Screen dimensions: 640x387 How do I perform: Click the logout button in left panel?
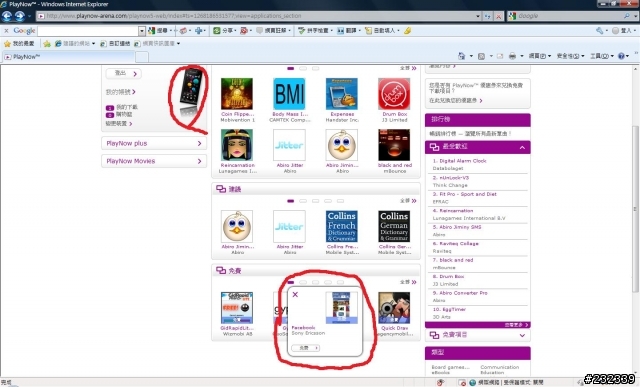tap(123, 73)
